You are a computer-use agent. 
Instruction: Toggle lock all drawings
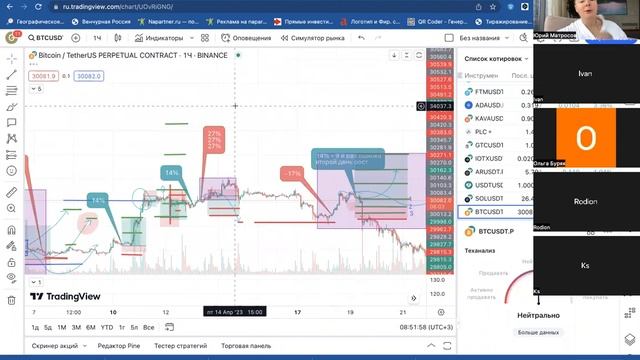pyautogui.click(x=11, y=262)
